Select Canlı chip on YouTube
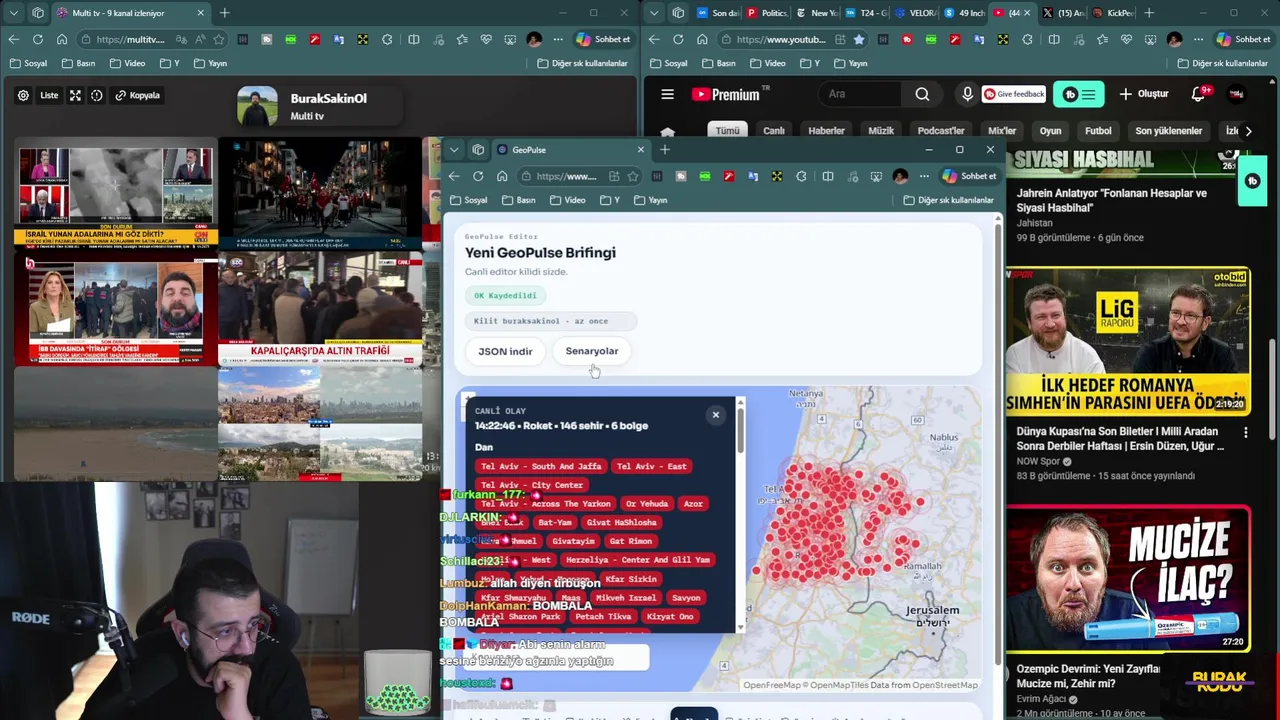The height and width of the screenshot is (720, 1280). (774, 131)
